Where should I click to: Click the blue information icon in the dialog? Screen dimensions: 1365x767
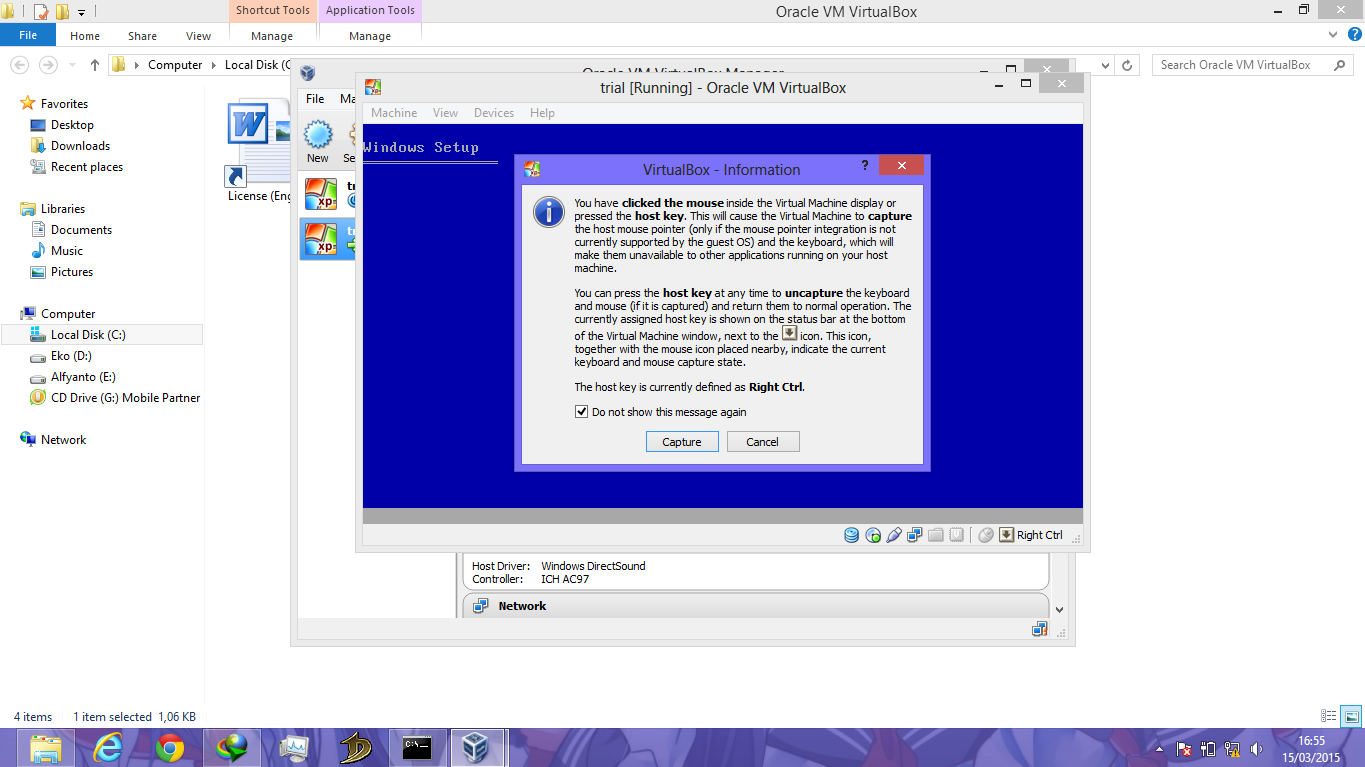point(548,212)
